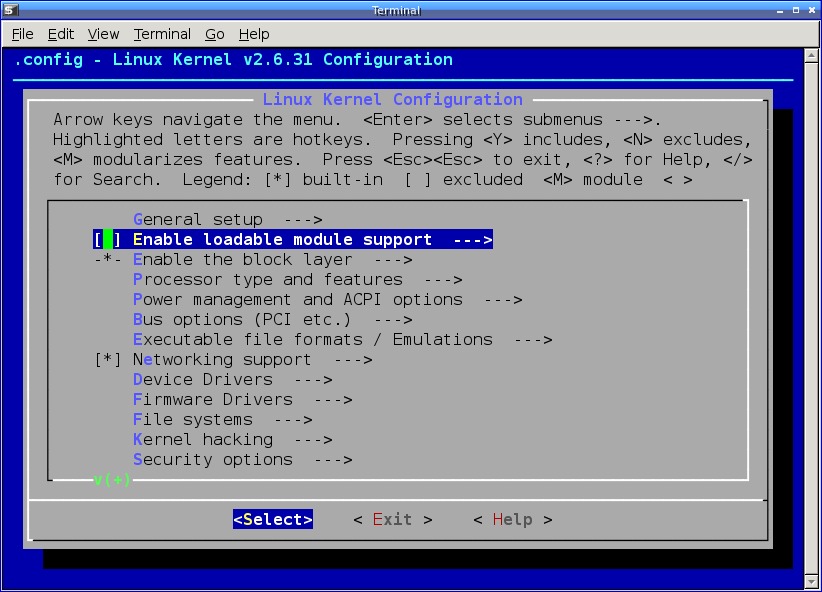The width and height of the screenshot is (822, 592).
Task: Select Bus options (PCI etc.) entry
Action: (x=242, y=320)
